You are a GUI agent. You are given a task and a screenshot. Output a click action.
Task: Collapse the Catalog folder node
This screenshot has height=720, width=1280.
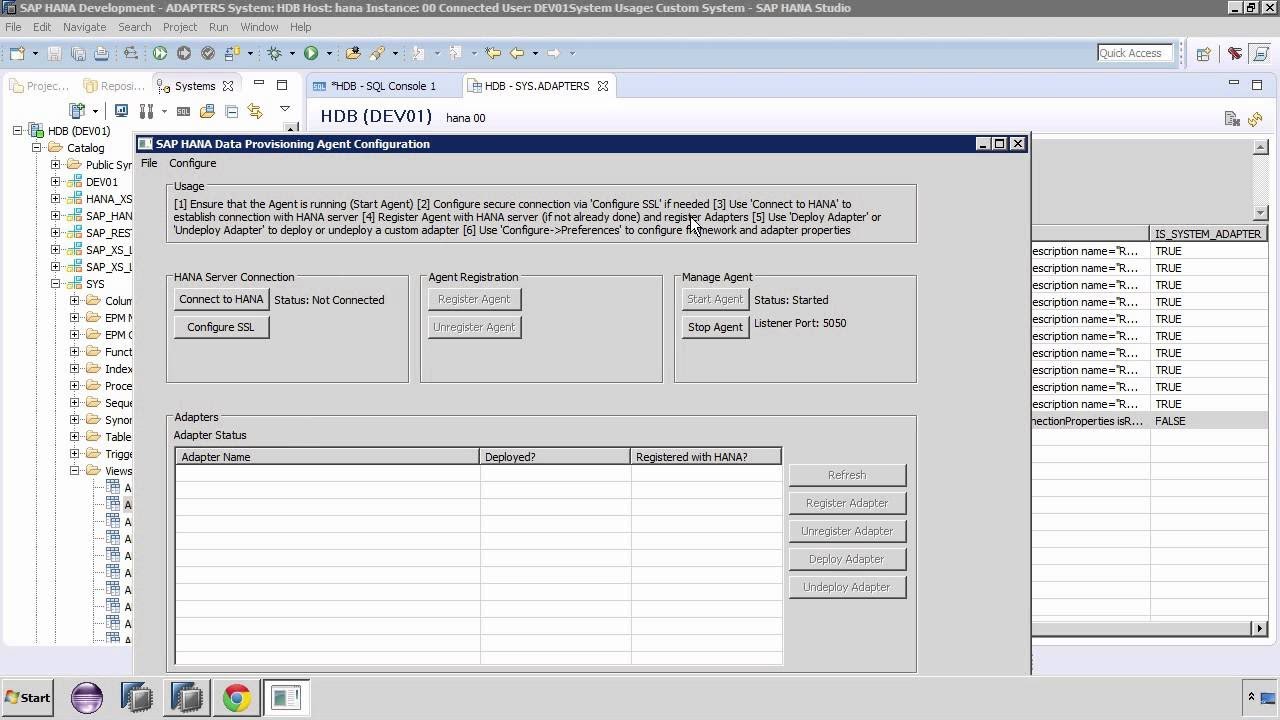(x=37, y=148)
